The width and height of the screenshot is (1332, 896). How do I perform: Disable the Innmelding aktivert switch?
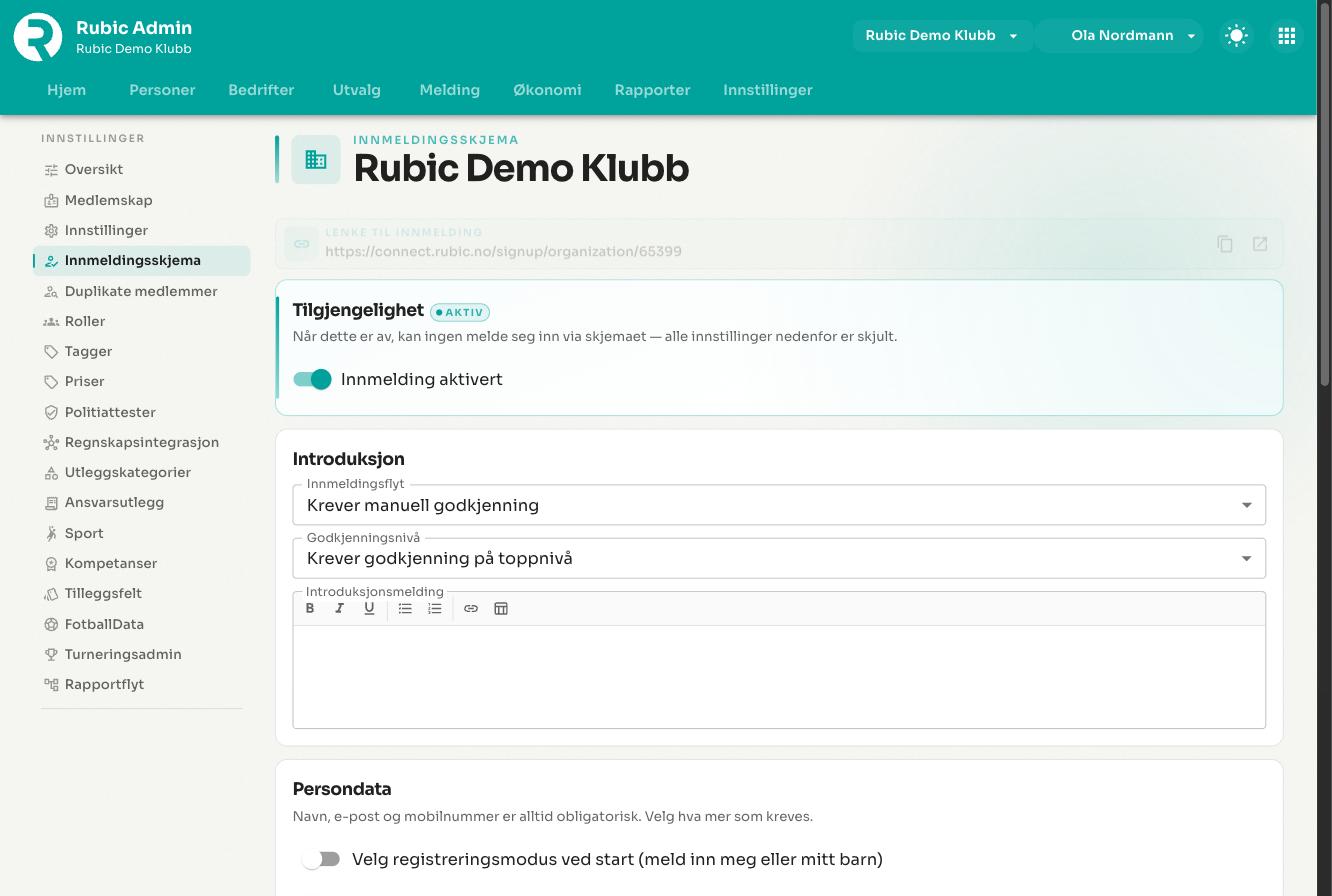tap(312, 379)
